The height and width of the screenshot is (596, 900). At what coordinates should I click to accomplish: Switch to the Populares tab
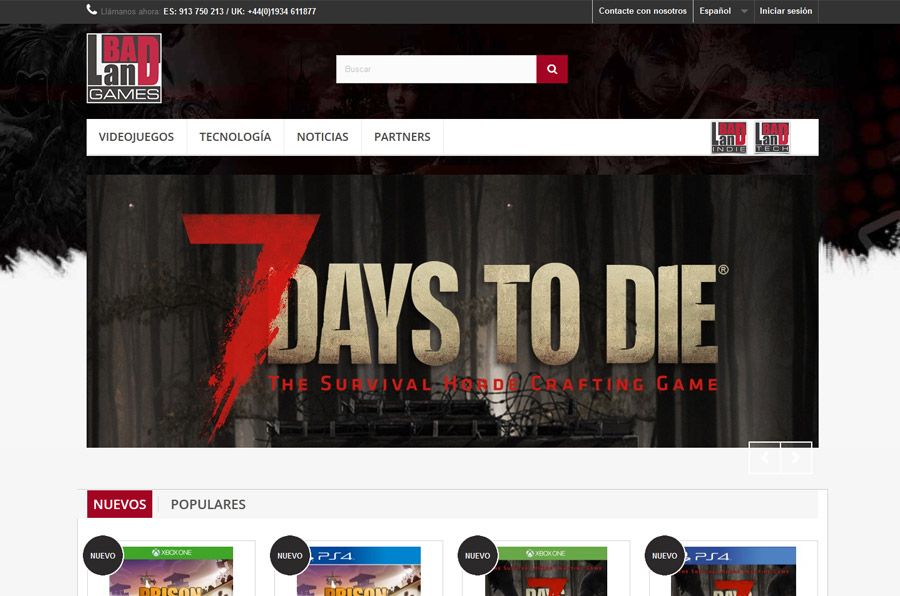pyautogui.click(x=208, y=504)
